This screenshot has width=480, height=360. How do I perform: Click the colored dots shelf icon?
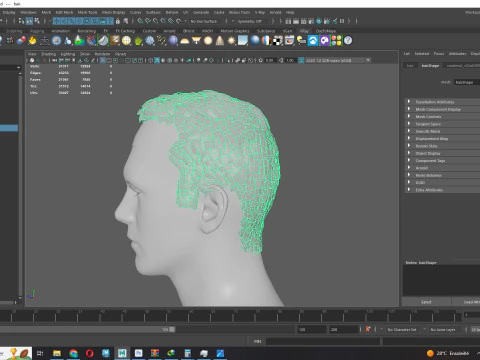coord(337,41)
